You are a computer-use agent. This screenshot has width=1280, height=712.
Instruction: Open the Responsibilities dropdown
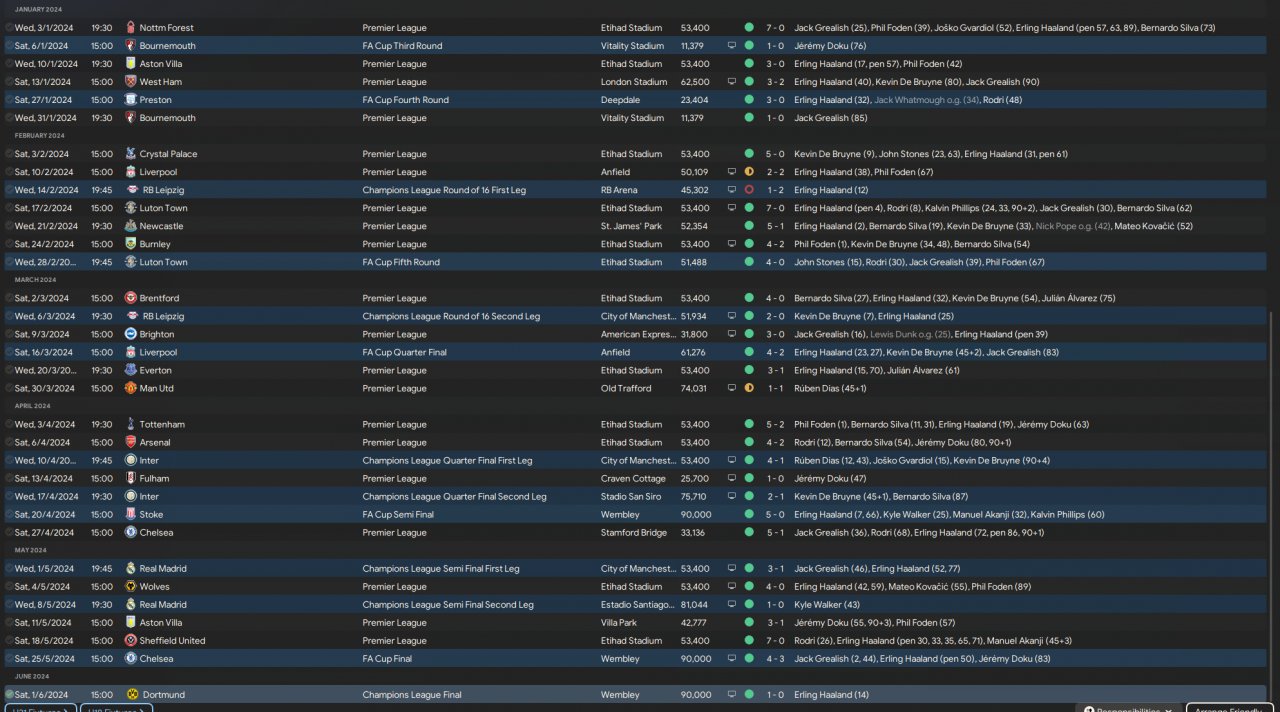pyautogui.click(x=1128, y=708)
